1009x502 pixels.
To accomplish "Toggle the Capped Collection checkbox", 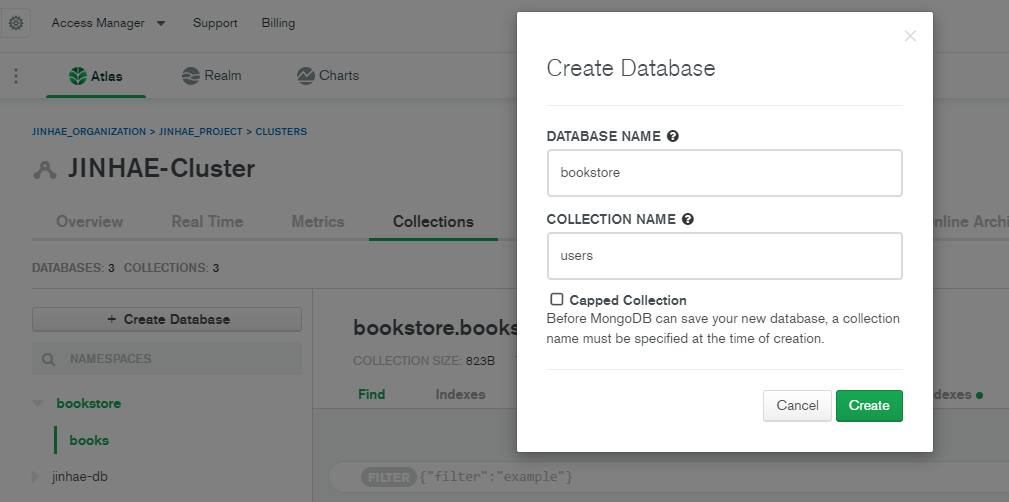I will [557, 299].
